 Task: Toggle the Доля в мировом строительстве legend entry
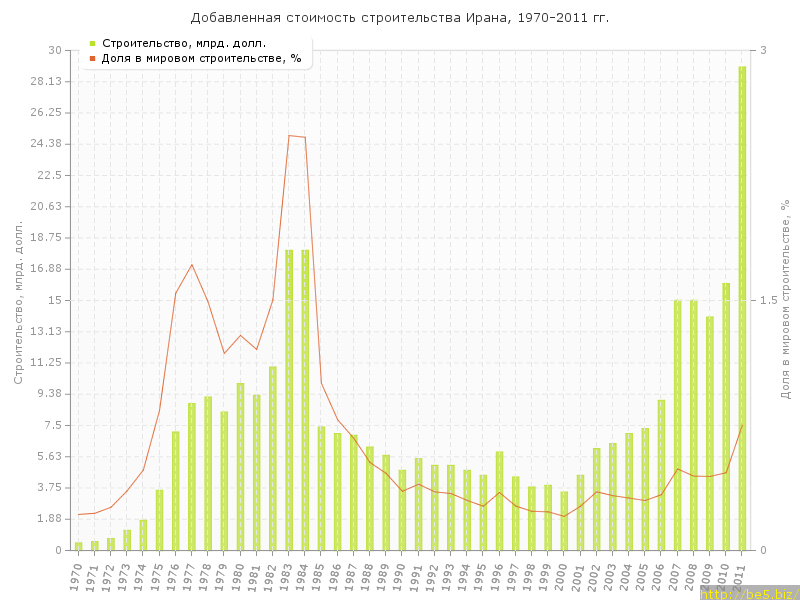pyautogui.click(x=201, y=58)
